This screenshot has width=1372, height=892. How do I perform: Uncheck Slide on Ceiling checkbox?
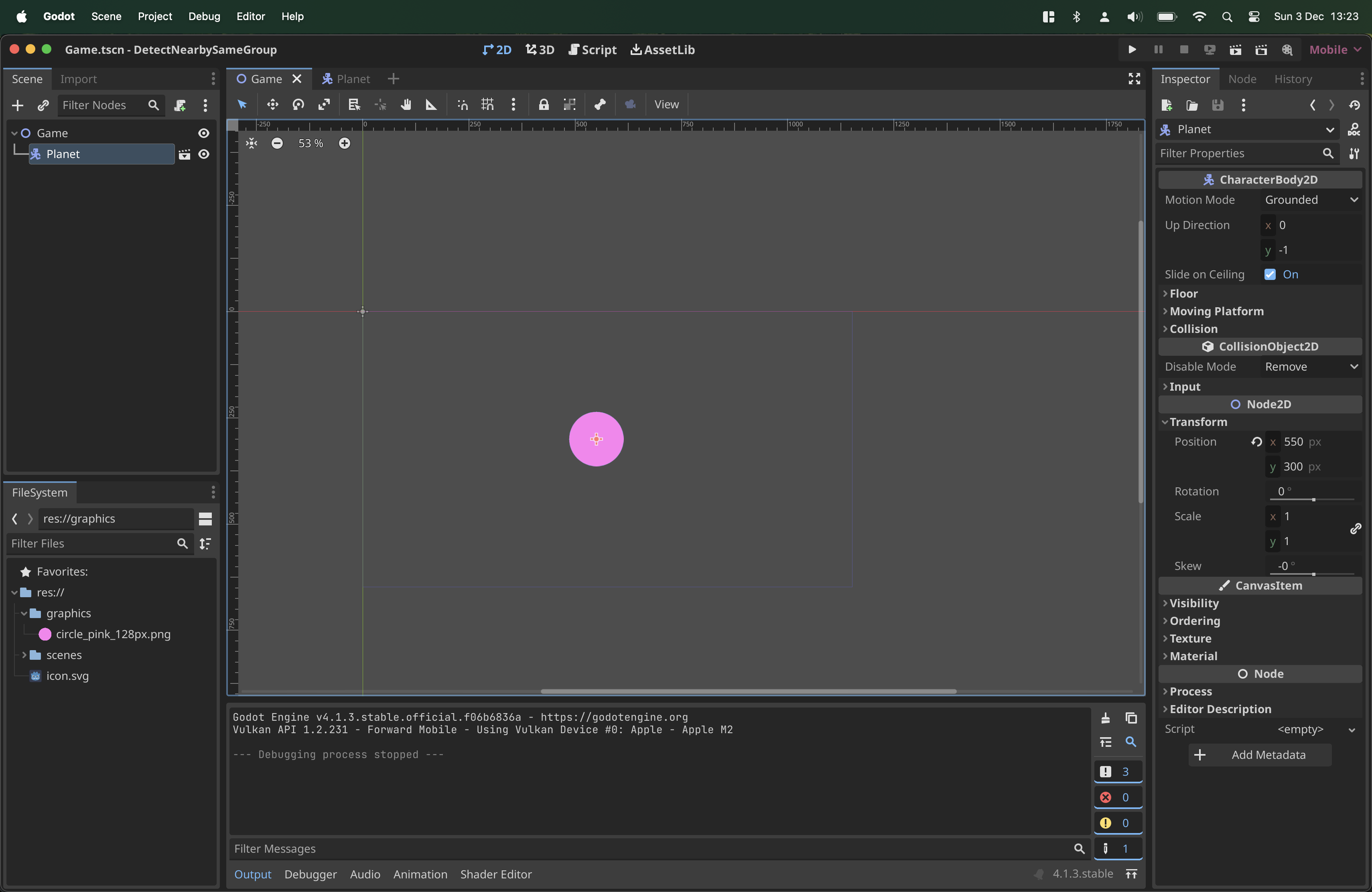pos(1270,274)
